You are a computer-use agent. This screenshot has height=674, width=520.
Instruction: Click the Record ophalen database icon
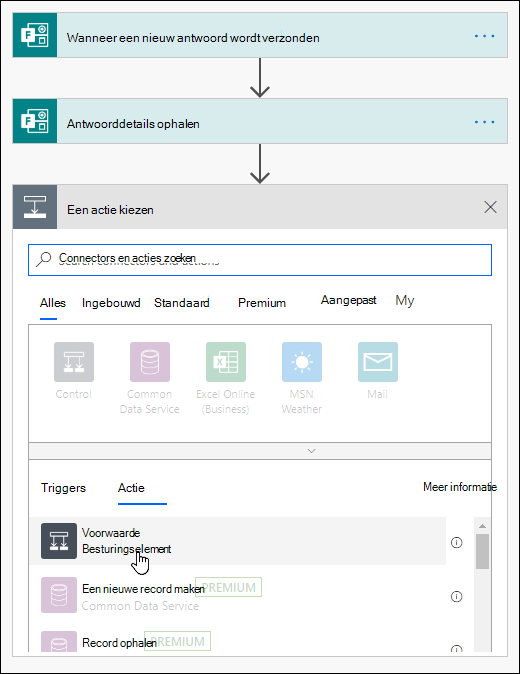(x=59, y=641)
